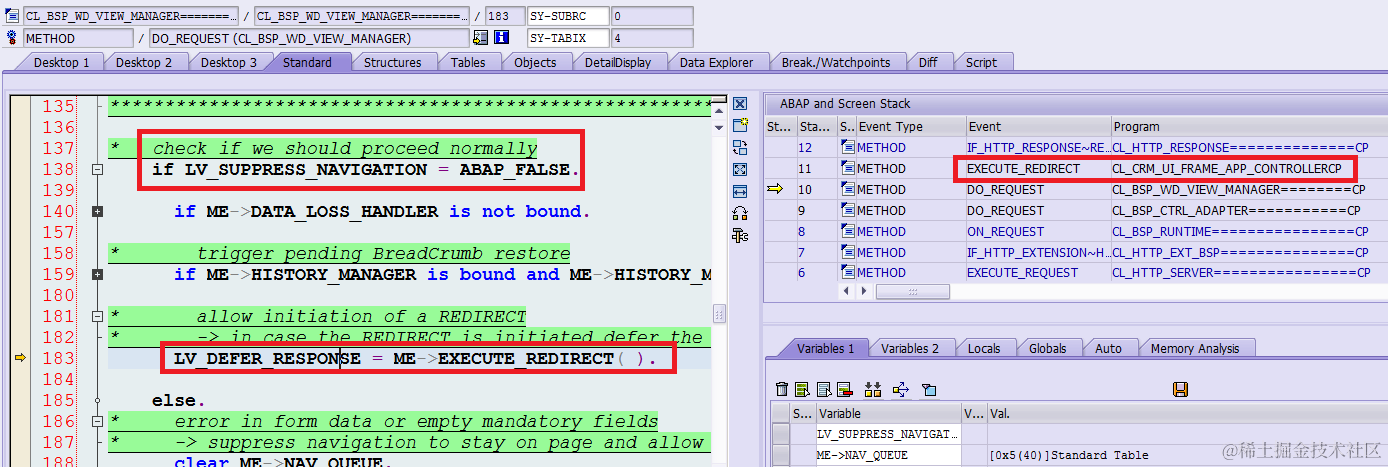The height and width of the screenshot is (467, 1388).
Task: Click the second icon in the Variables toolbar
Action: pos(804,389)
